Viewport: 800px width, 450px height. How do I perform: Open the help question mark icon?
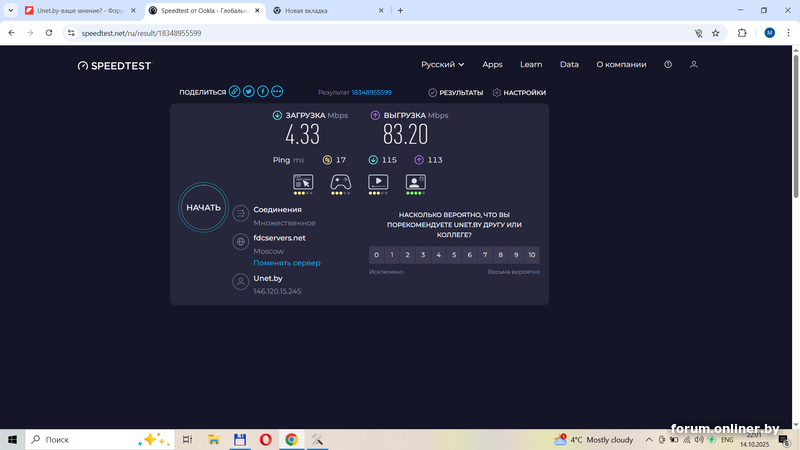point(668,64)
